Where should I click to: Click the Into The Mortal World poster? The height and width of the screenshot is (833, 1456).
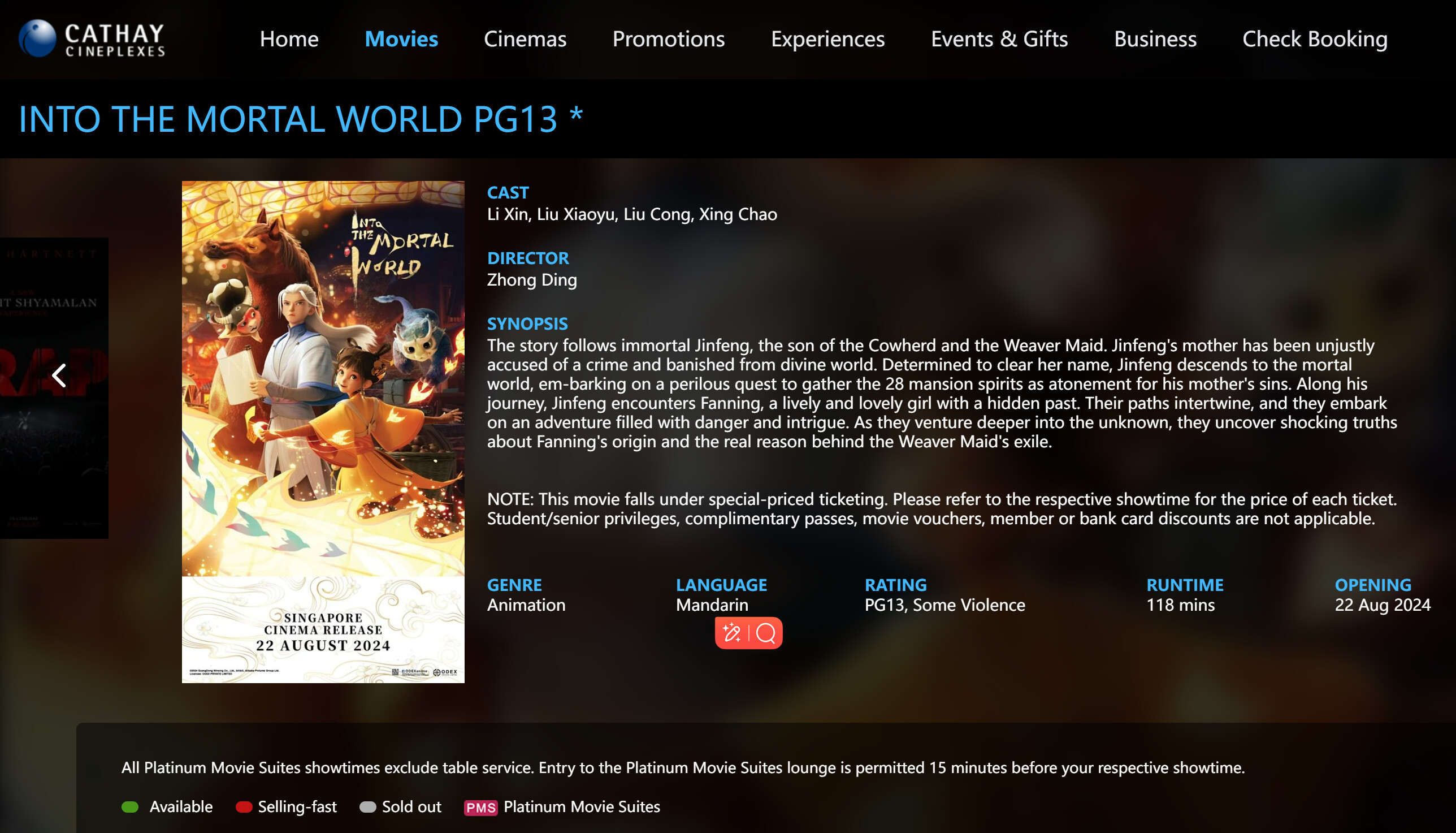tap(323, 431)
